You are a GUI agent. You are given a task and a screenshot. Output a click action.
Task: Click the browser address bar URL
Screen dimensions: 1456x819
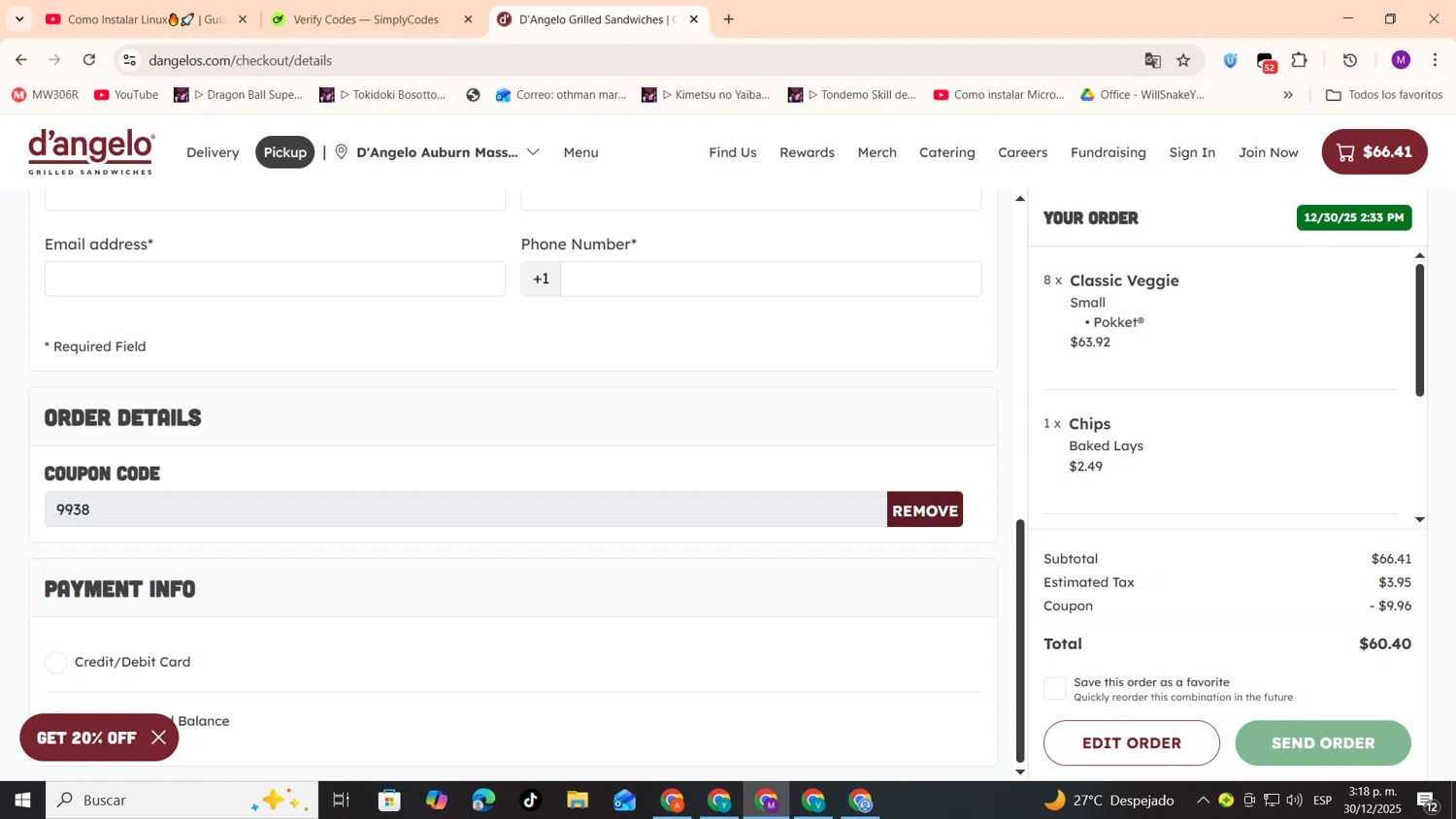pyautogui.click(x=241, y=60)
